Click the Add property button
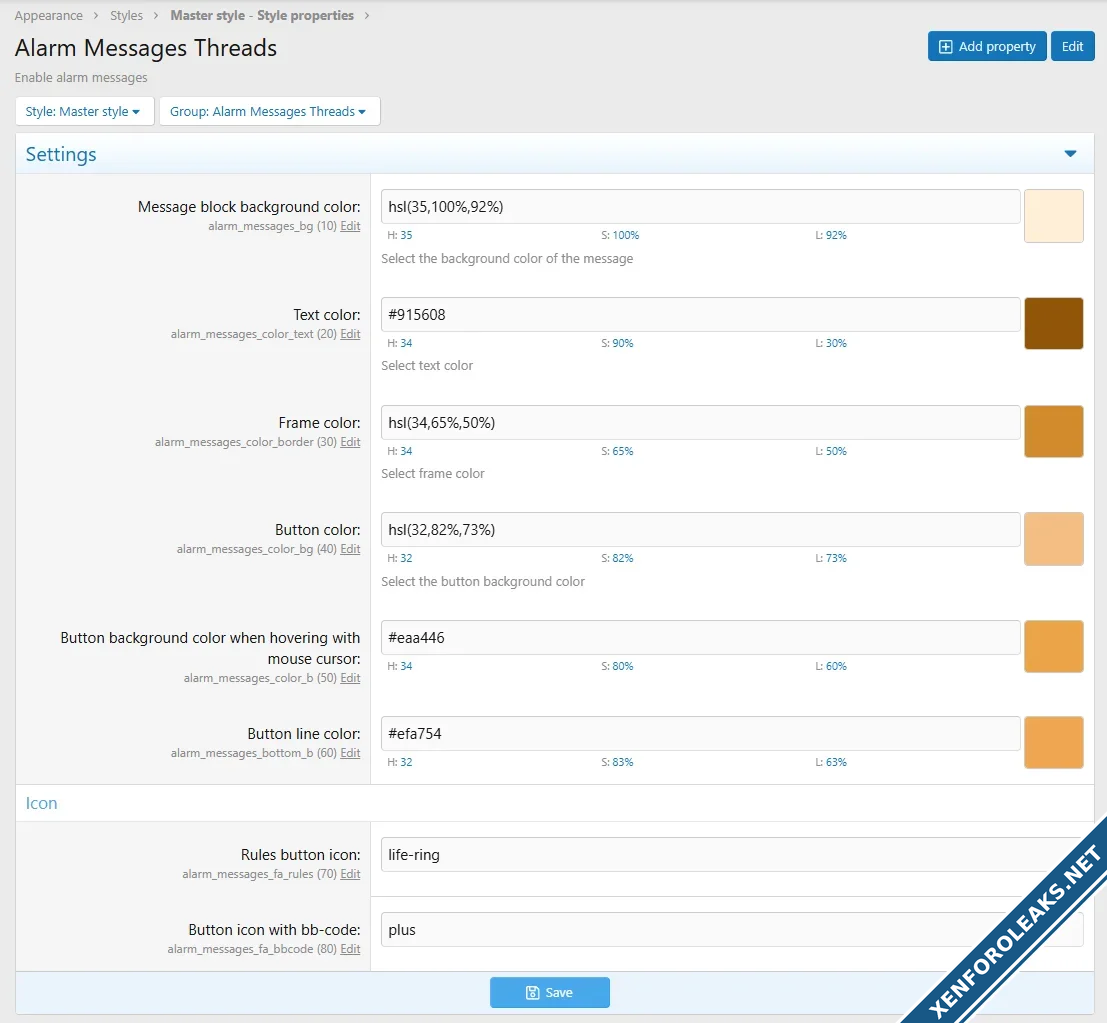The image size is (1107, 1023). click(x=987, y=47)
